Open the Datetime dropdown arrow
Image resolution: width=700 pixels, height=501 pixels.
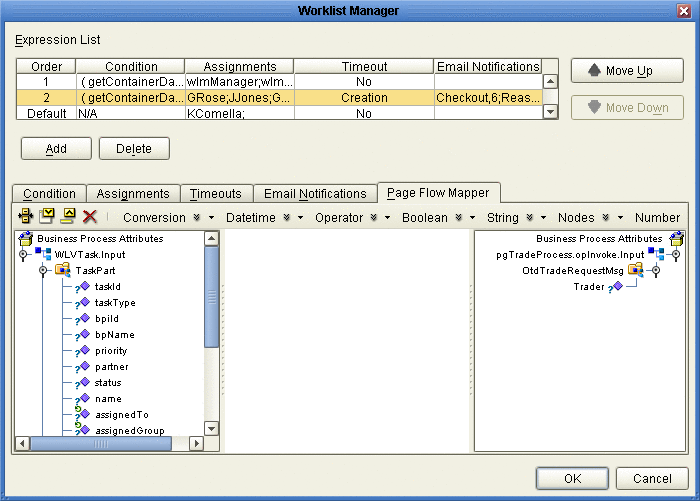click(300, 217)
